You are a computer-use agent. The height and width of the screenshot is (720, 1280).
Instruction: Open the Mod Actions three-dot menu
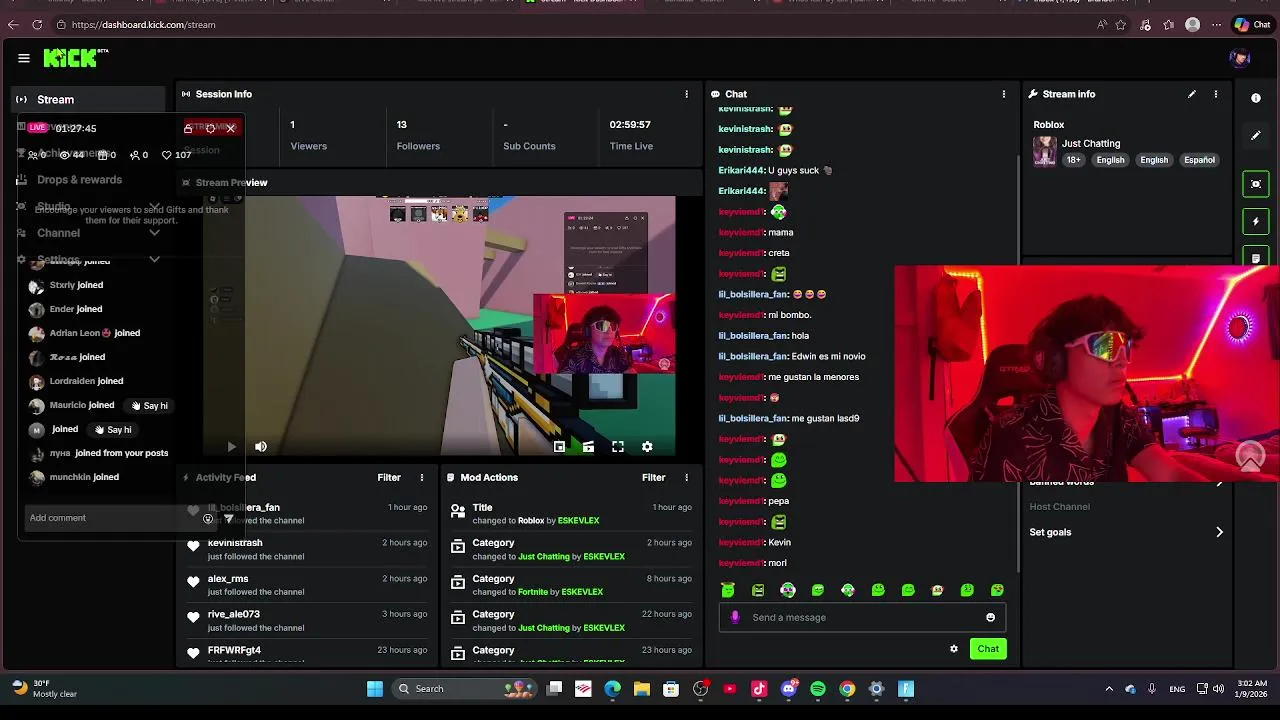686,478
